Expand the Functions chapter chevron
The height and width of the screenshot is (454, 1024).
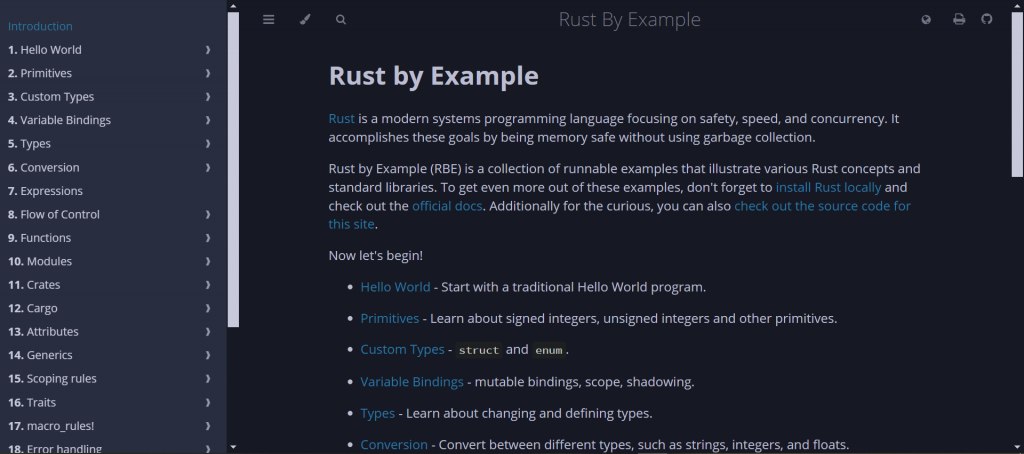point(208,238)
